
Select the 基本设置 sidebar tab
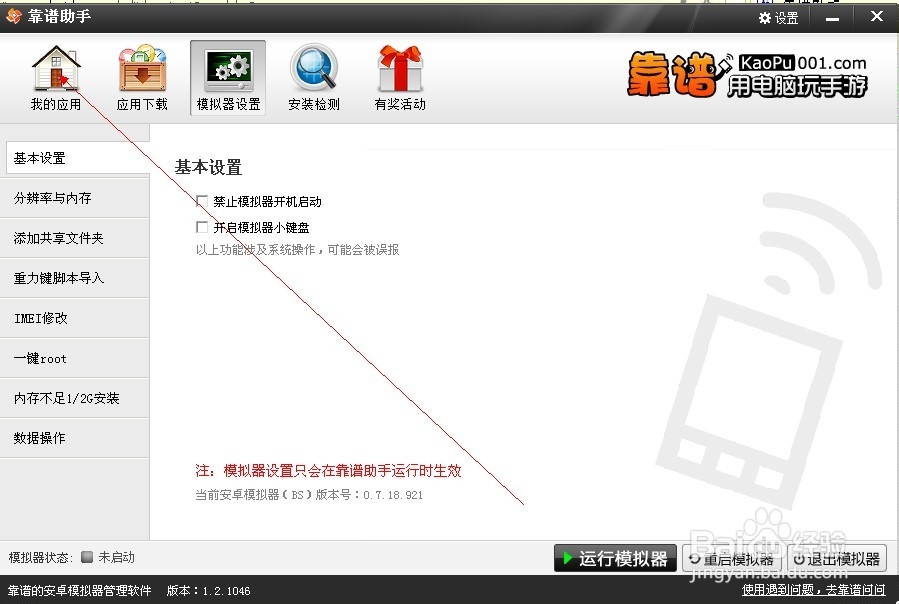click(77, 158)
